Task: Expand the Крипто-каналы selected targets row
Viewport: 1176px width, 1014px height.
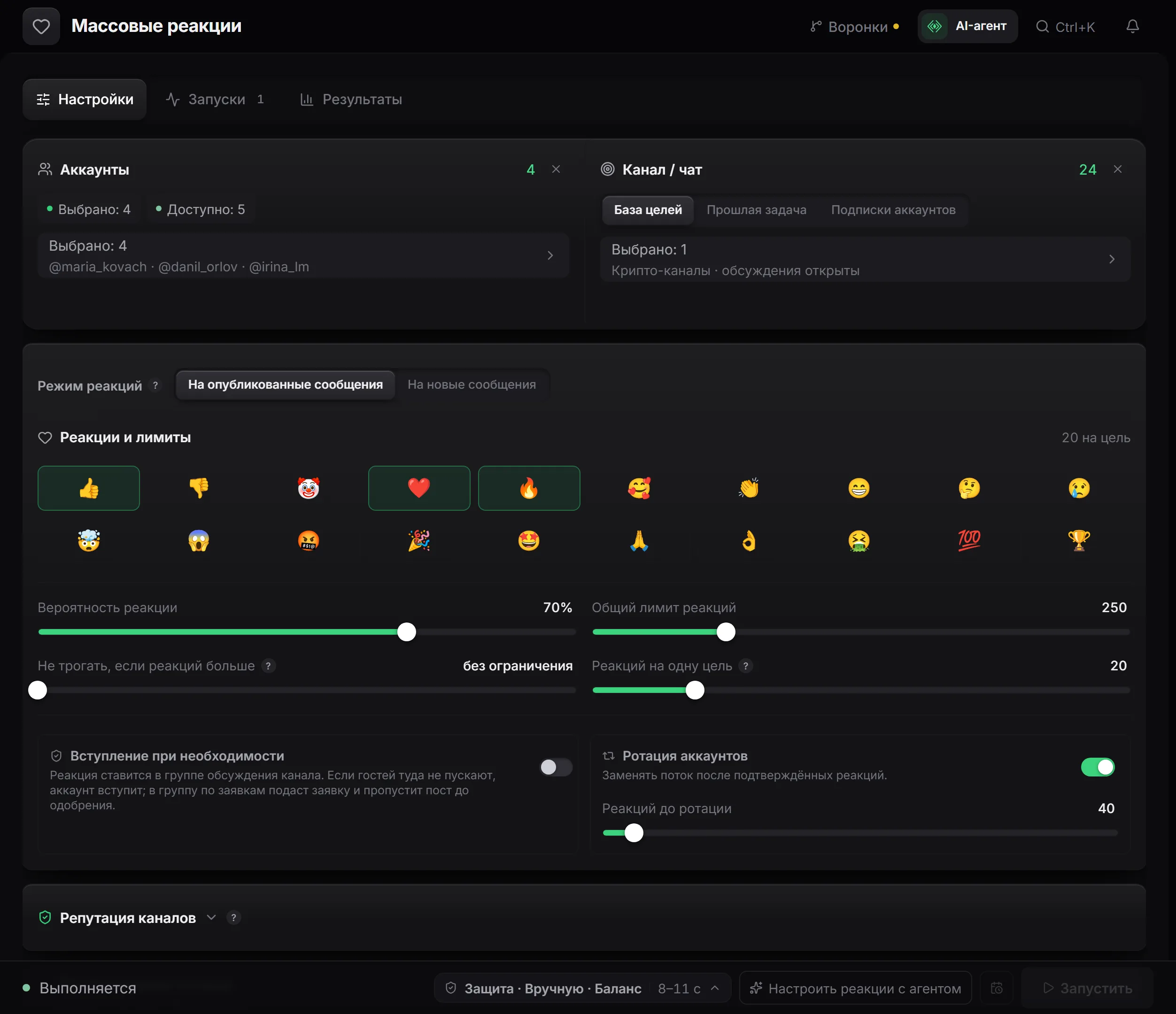Action: [x=865, y=259]
